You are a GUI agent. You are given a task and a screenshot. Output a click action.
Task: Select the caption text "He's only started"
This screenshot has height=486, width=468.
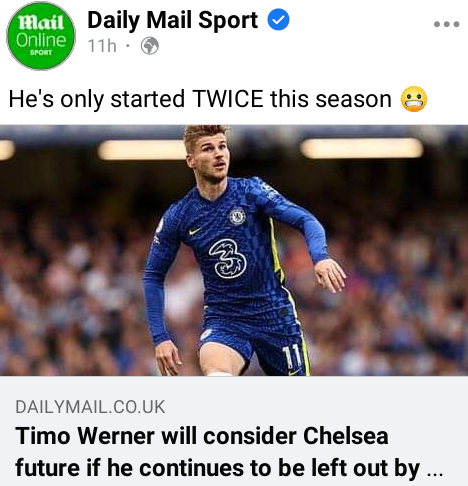(97, 99)
